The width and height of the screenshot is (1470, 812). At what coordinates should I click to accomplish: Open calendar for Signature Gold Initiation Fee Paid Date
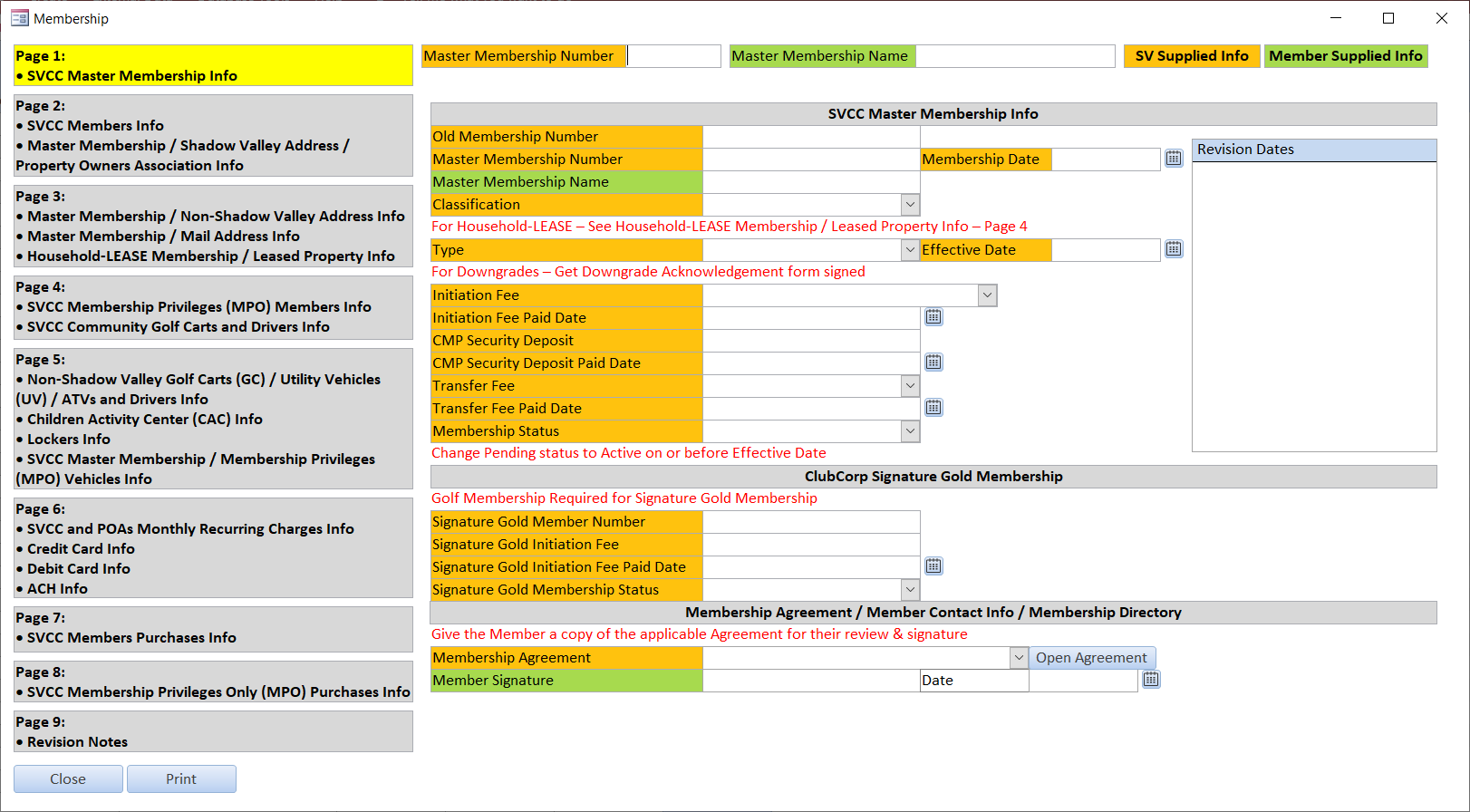coord(933,566)
